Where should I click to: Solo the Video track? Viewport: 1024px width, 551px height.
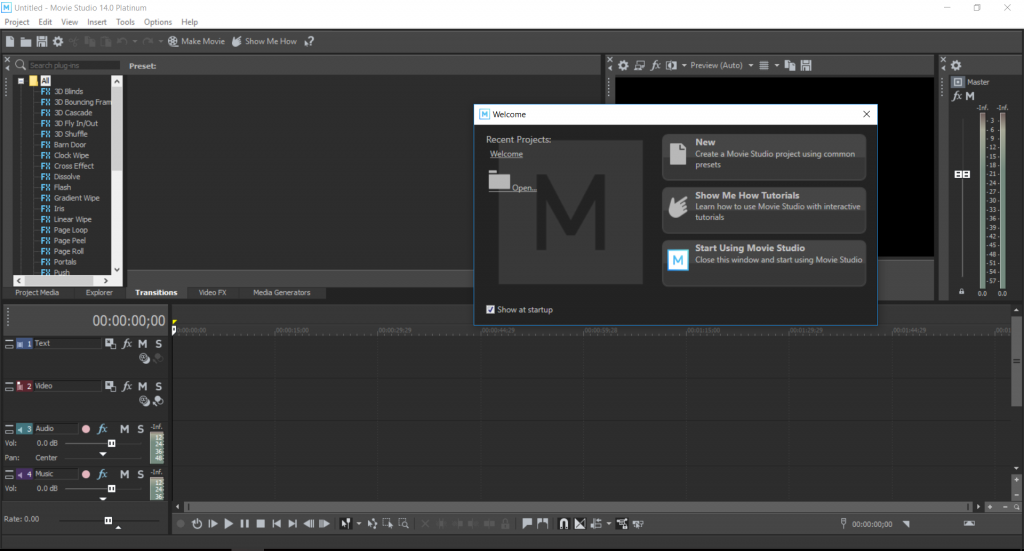(x=159, y=386)
